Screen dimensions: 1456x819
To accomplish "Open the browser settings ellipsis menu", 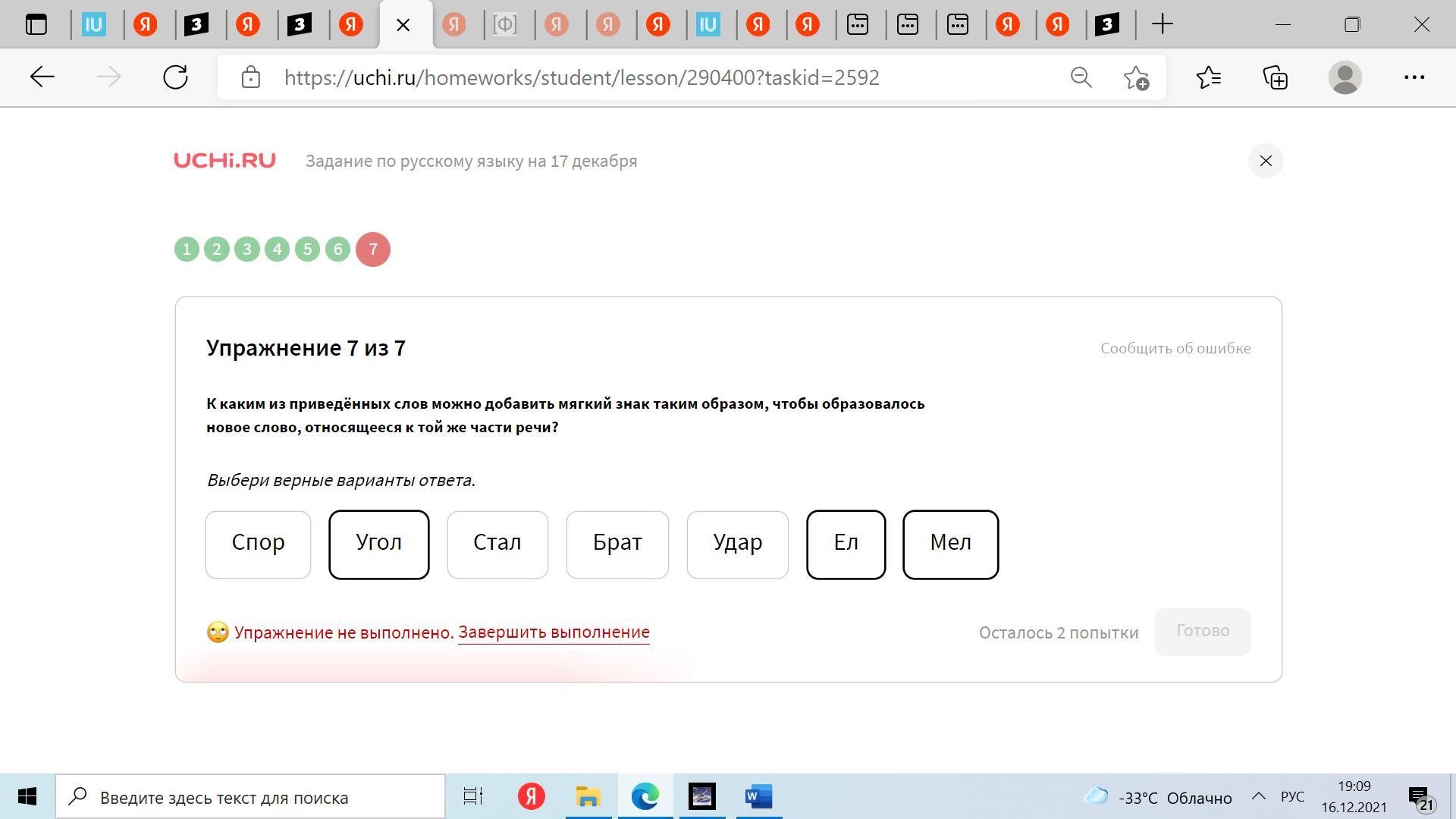I will click(x=1414, y=77).
